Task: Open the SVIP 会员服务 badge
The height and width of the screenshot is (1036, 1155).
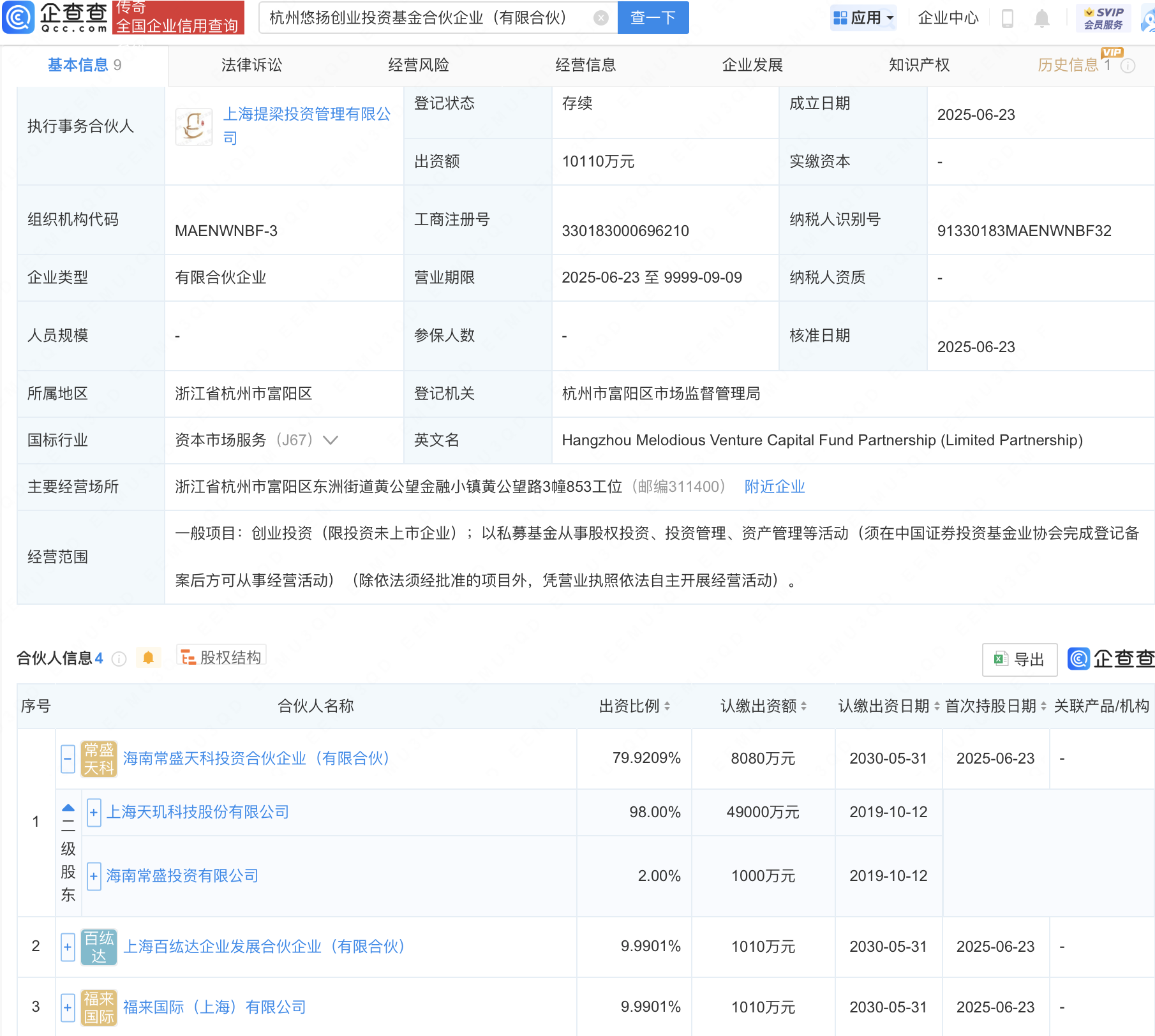Action: click(1103, 18)
